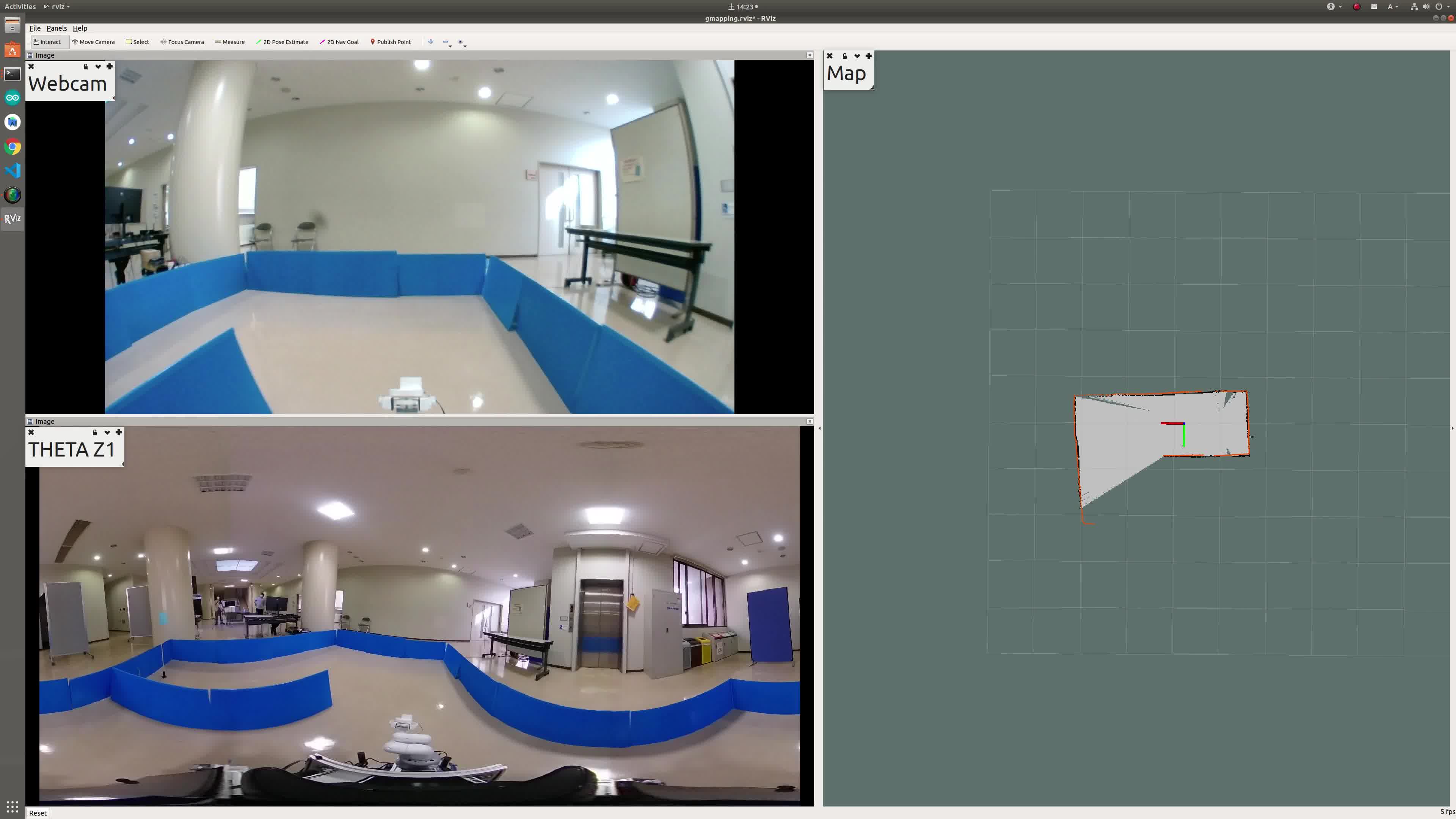Choose the 2D Pose Estimate tool
This screenshot has height=819, width=1456.
282,42
